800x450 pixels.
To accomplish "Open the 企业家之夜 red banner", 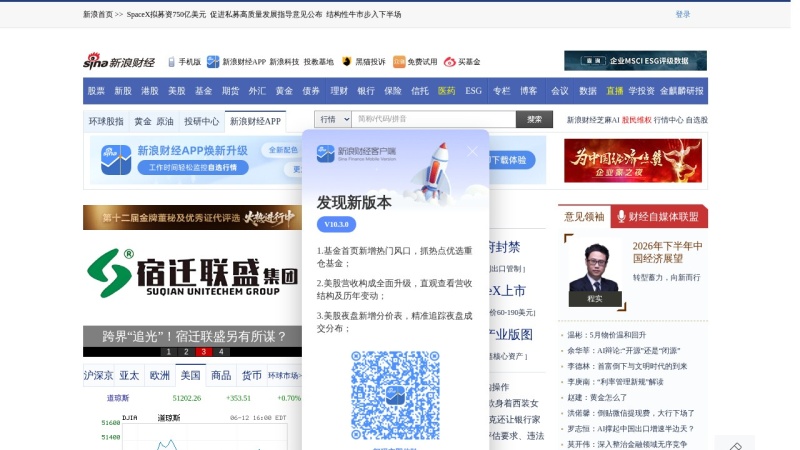I will 633,161.
